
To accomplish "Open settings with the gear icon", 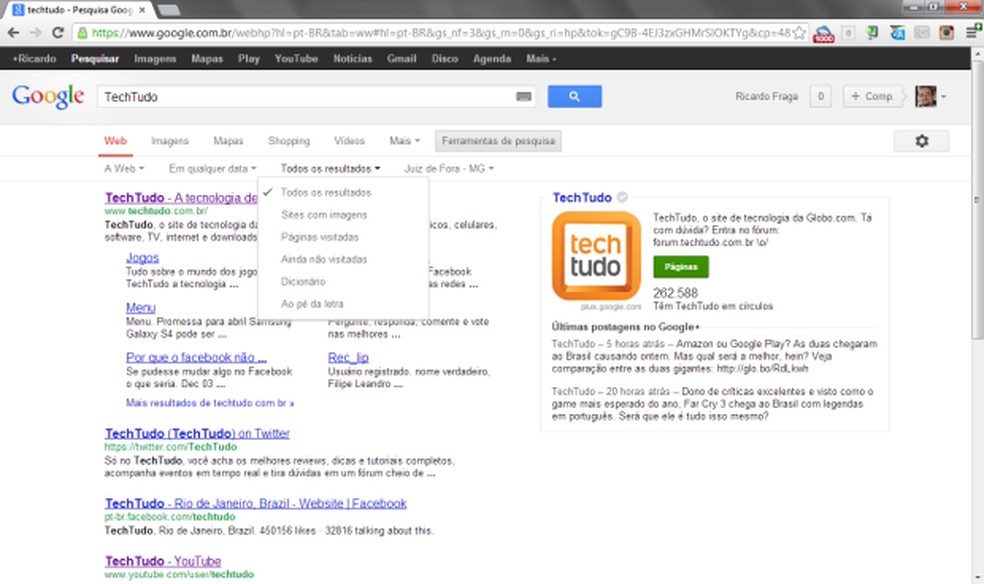I will coord(921,141).
